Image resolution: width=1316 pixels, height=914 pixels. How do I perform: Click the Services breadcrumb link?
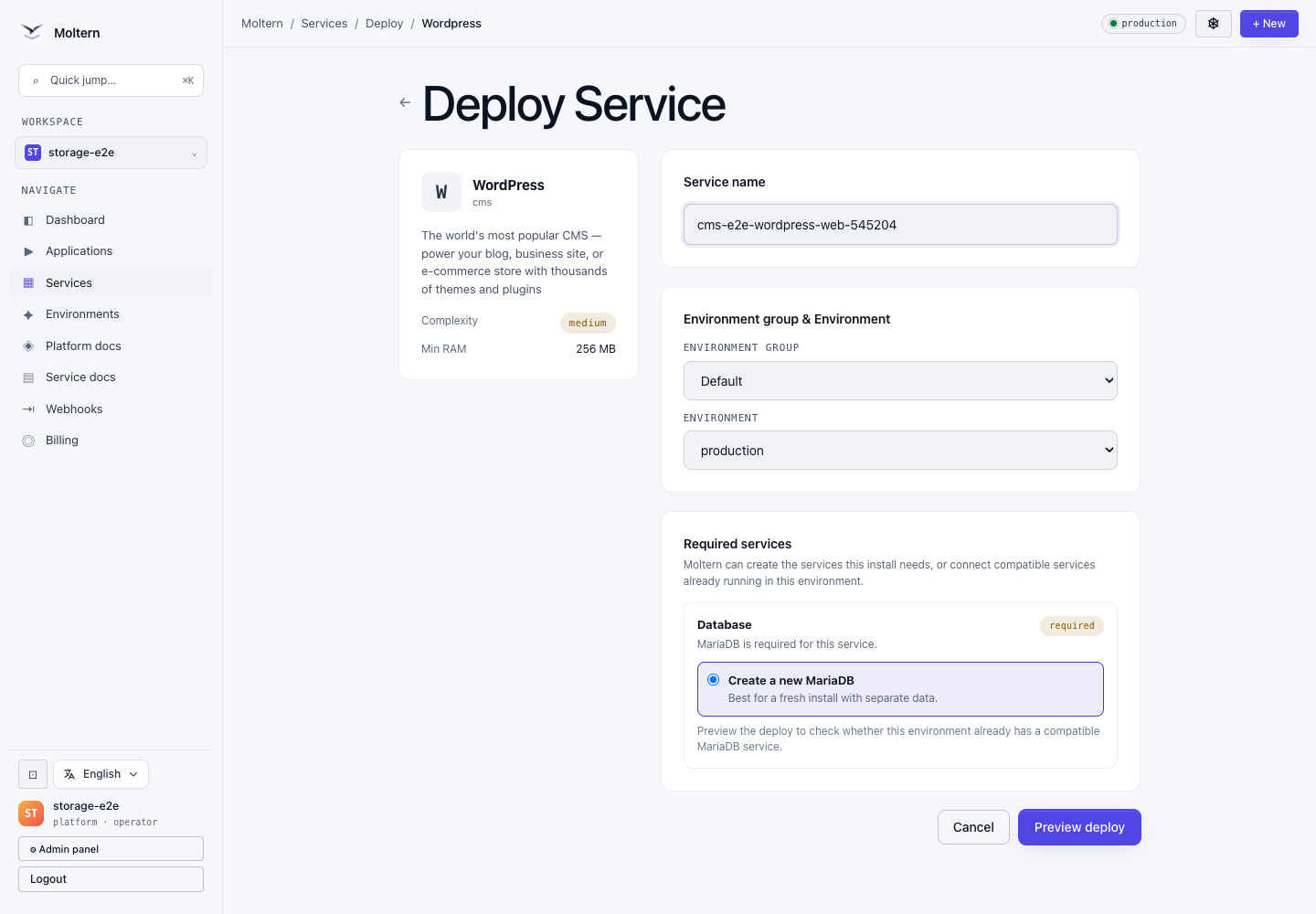(324, 24)
